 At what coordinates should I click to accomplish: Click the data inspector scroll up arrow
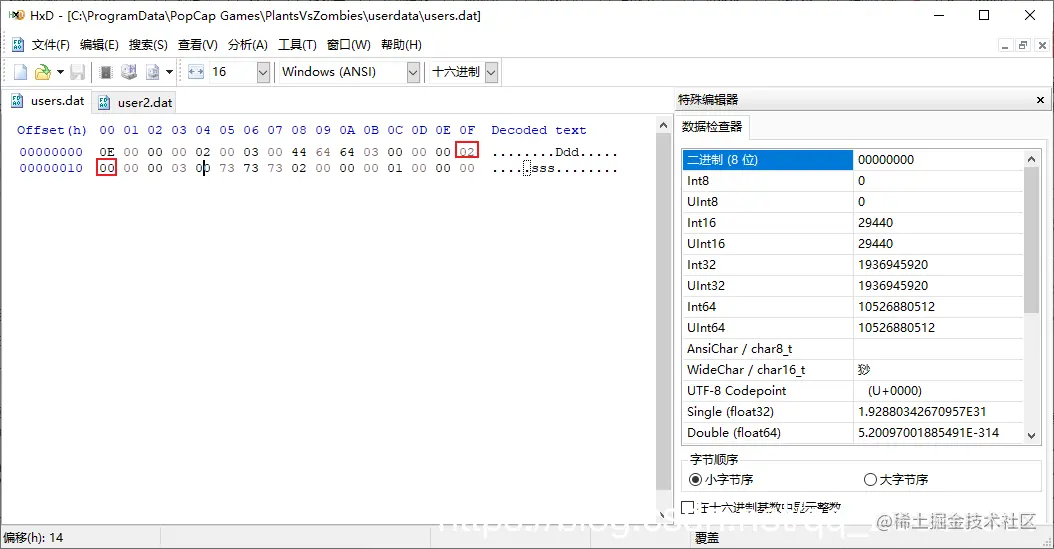(1032, 159)
